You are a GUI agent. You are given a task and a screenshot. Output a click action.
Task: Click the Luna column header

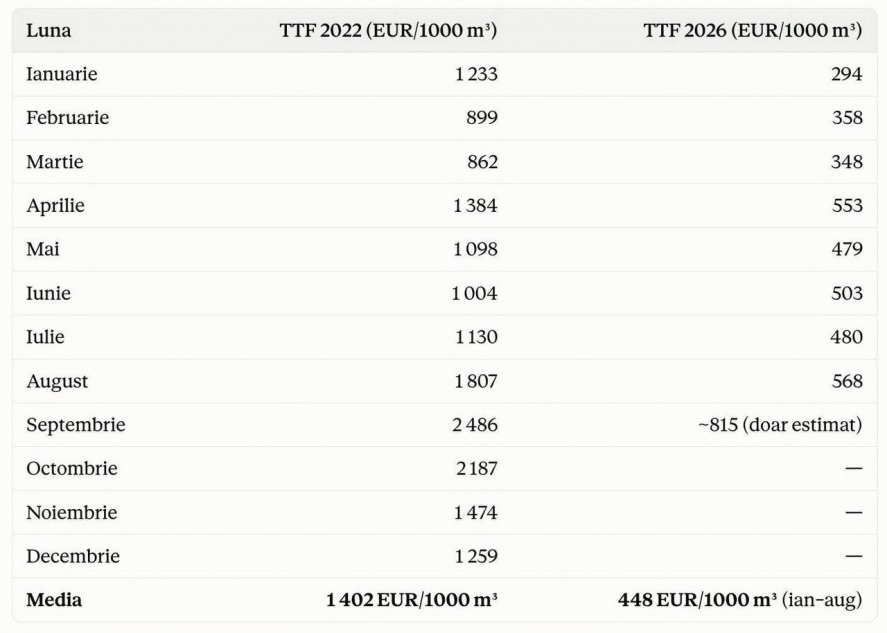pos(49,31)
